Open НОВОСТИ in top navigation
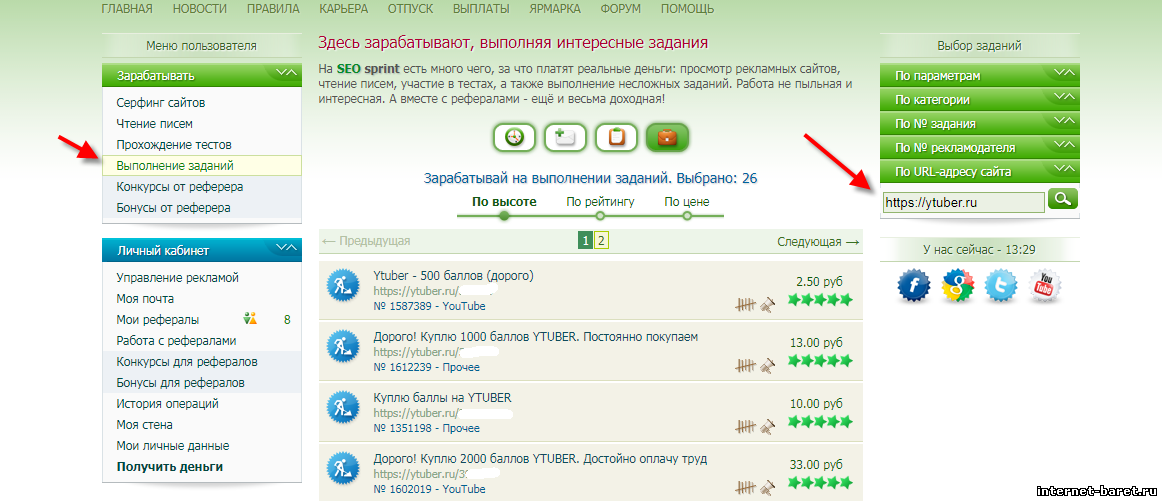This screenshot has width=1162, height=501. coord(201,9)
